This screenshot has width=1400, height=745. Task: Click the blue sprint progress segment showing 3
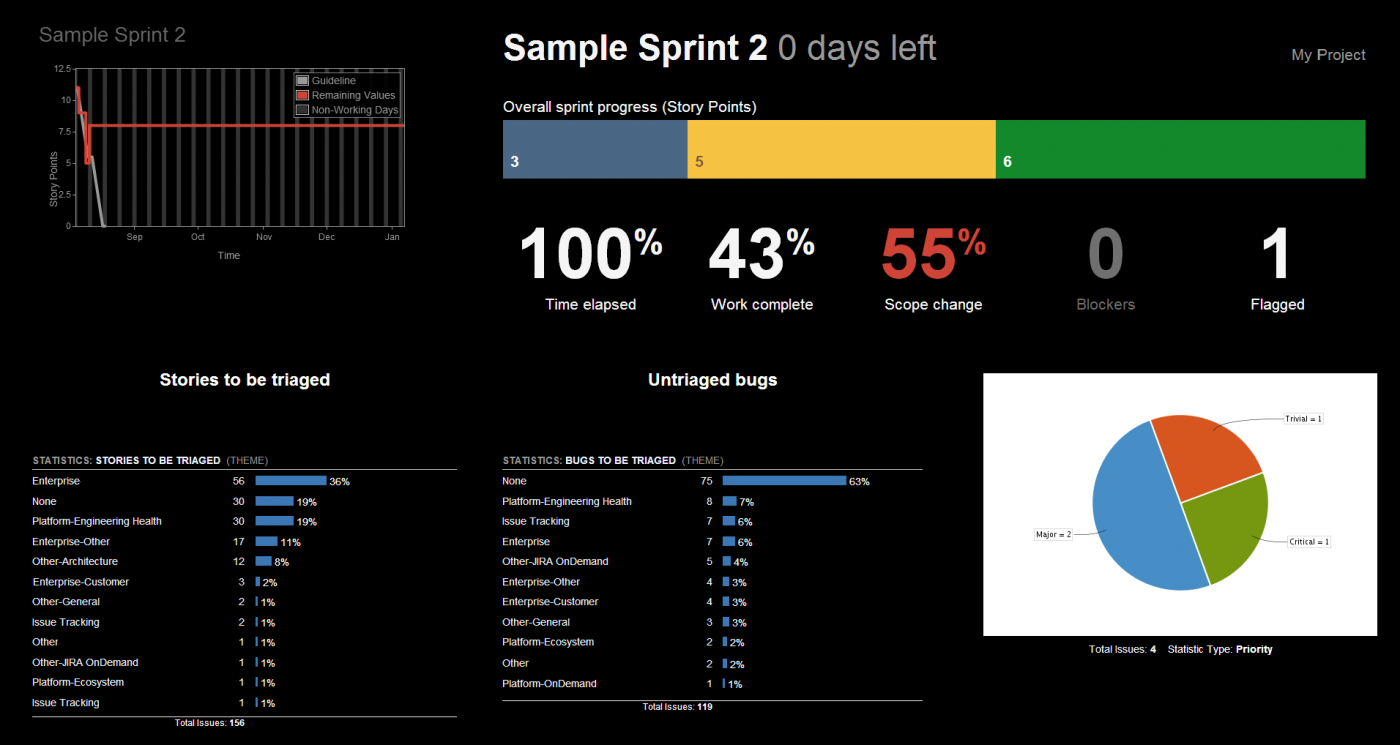click(x=595, y=149)
